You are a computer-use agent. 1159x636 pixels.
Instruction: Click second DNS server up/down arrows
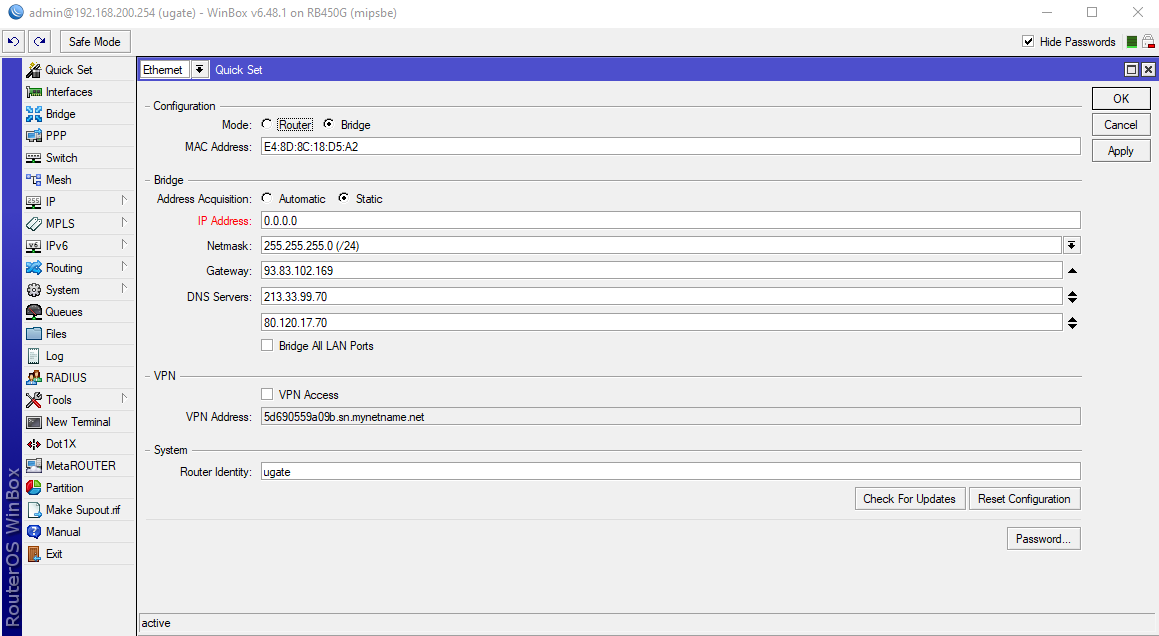click(1073, 322)
